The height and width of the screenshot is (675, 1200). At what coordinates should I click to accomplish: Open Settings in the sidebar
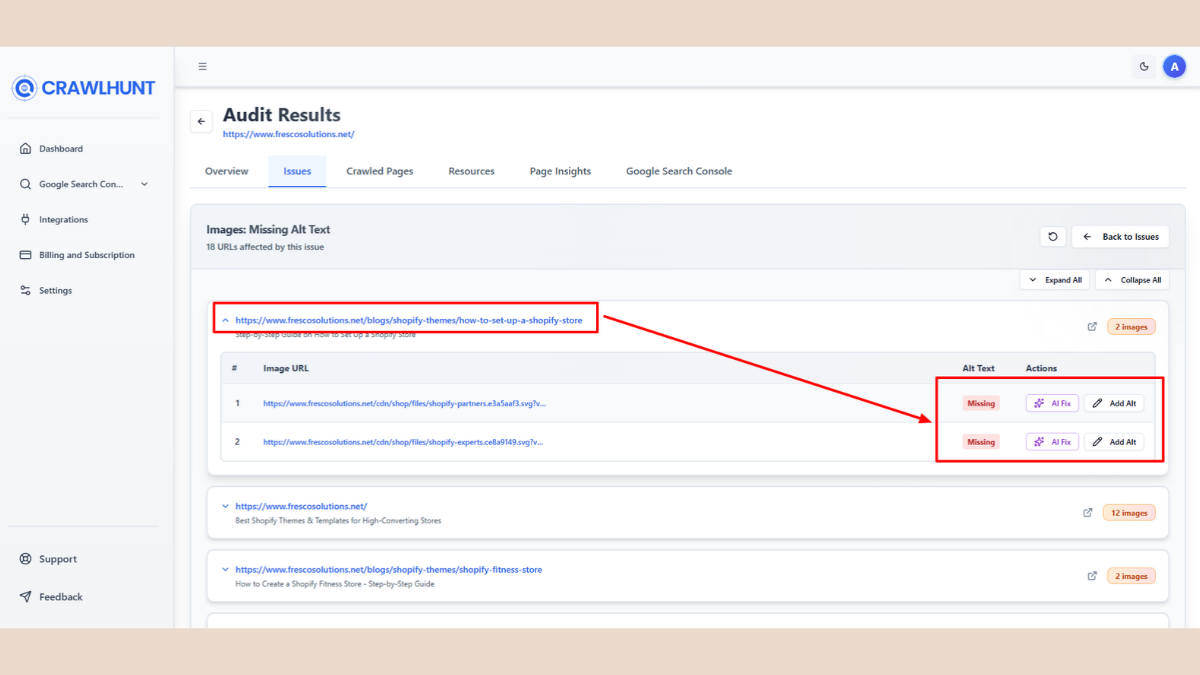click(56, 291)
